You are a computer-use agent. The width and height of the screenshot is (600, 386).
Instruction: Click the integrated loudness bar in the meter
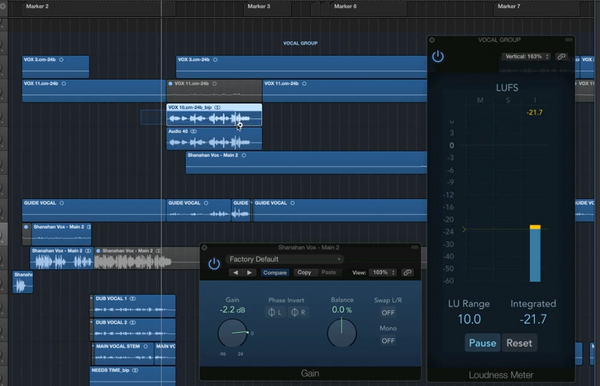535,253
